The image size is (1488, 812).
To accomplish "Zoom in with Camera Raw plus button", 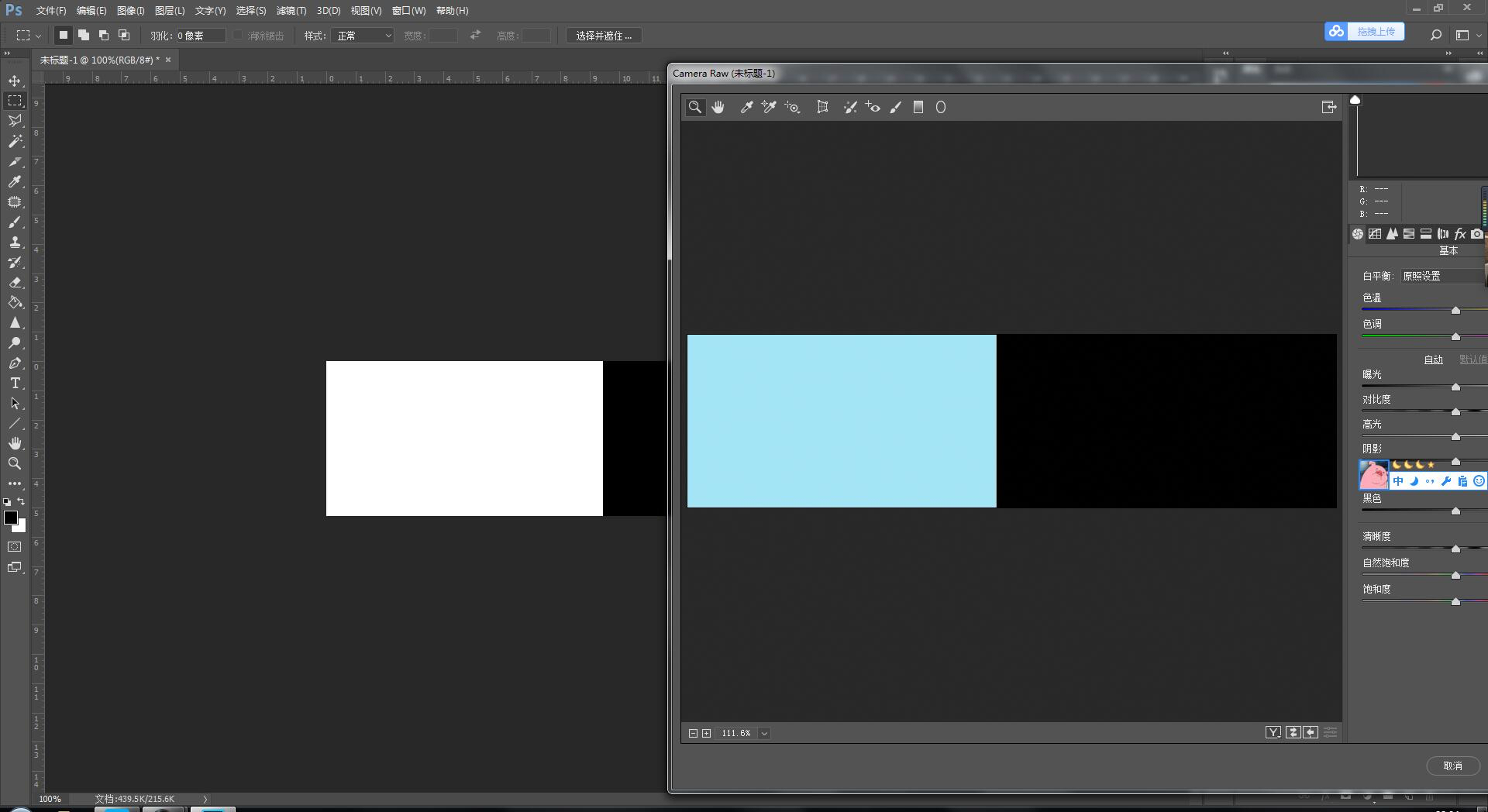I will pos(707,733).
